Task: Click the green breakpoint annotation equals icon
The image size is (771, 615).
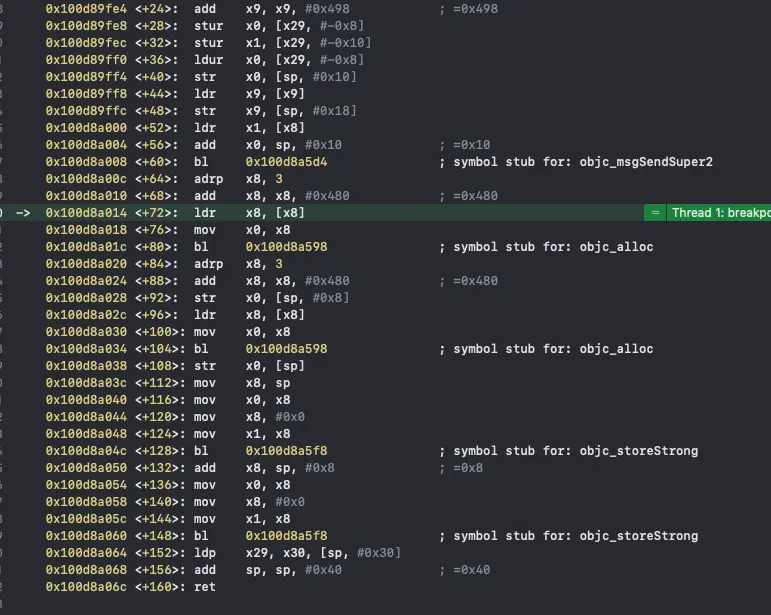Action: tap(655, 213)
